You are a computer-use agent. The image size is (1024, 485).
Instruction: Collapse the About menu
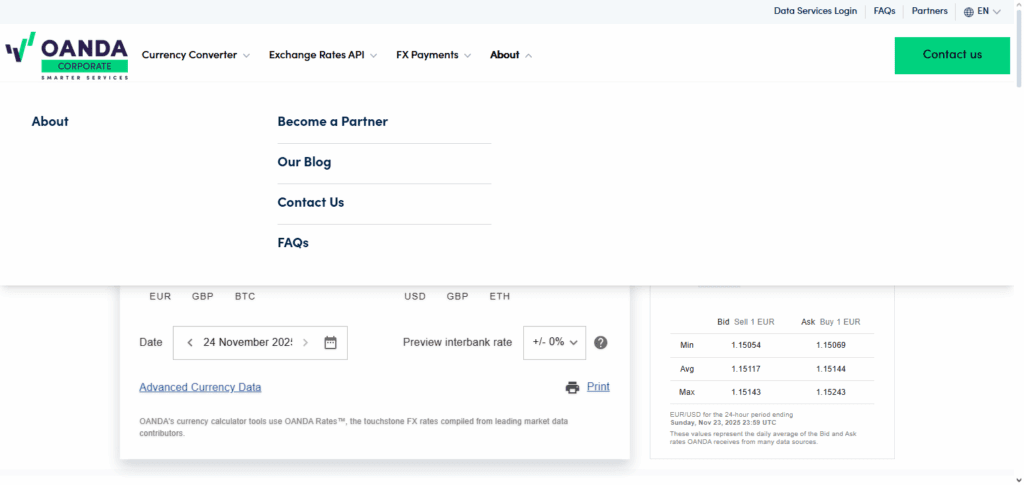coord(510,55)
